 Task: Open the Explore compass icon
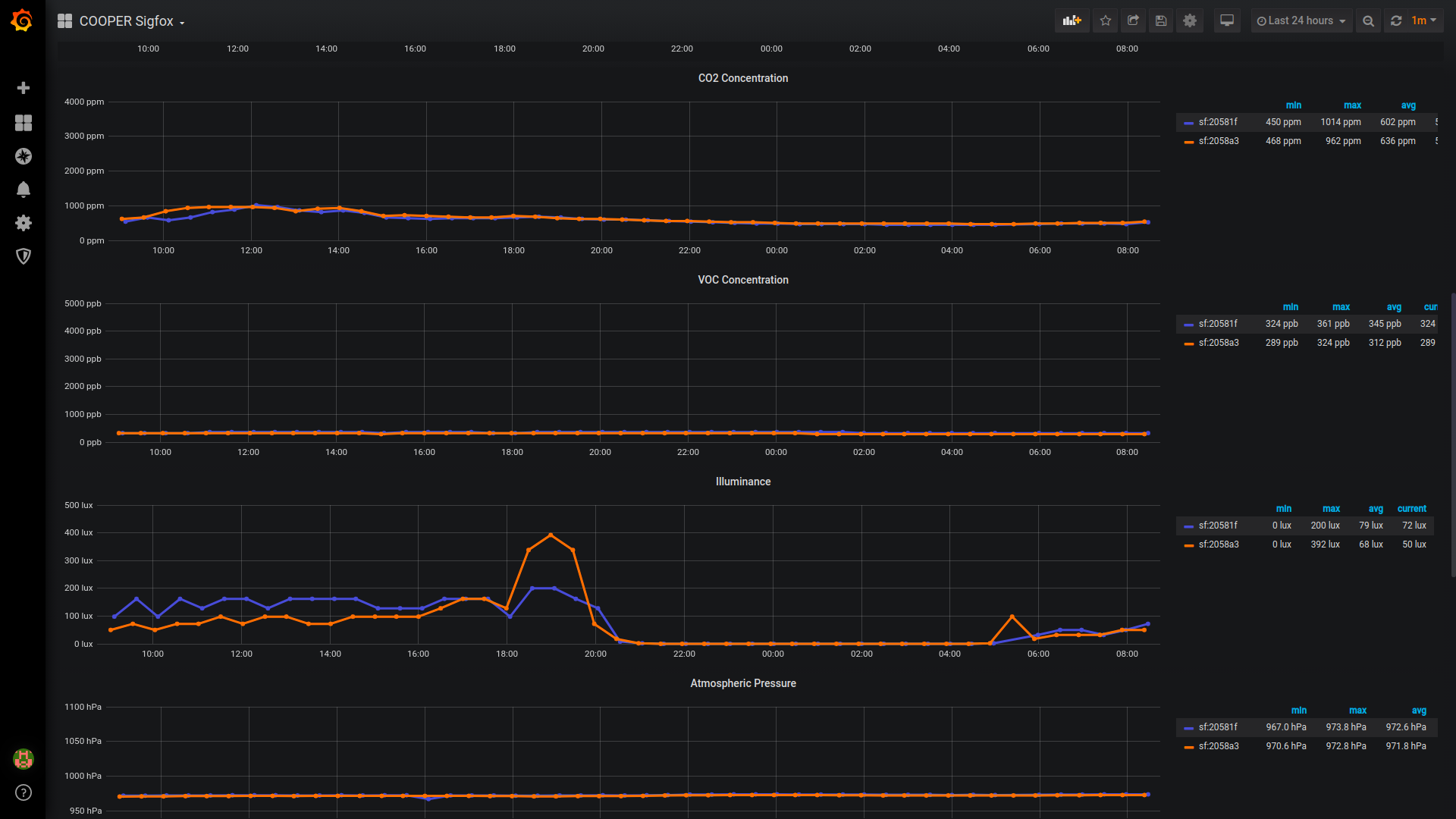click(24, 156)
